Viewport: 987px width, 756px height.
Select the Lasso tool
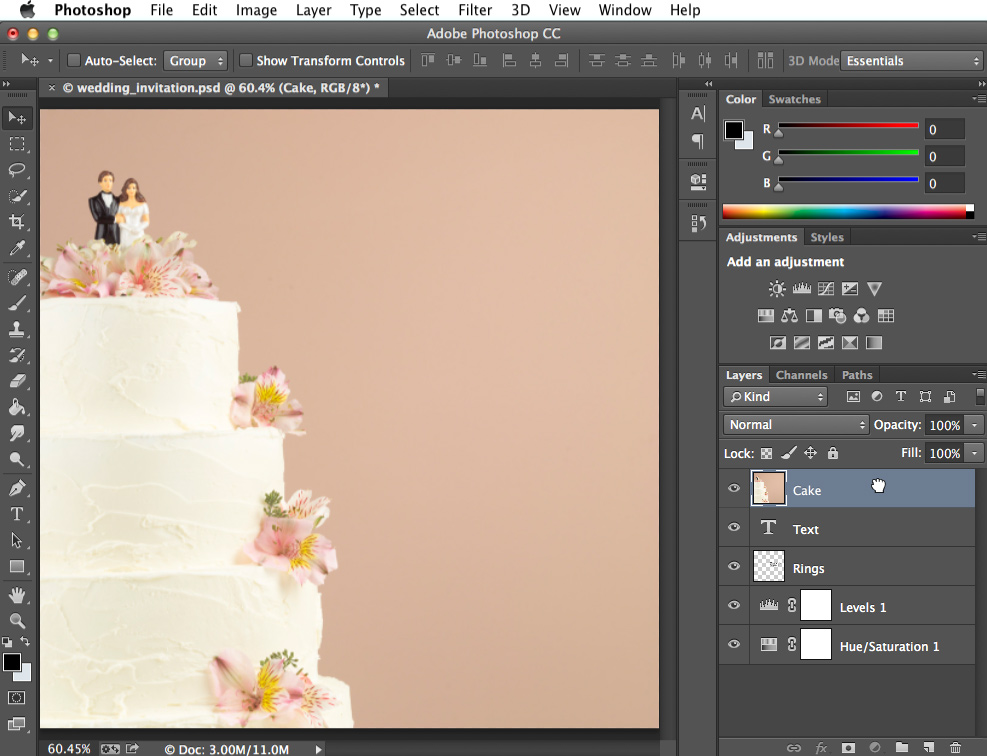tap(16, 170)
